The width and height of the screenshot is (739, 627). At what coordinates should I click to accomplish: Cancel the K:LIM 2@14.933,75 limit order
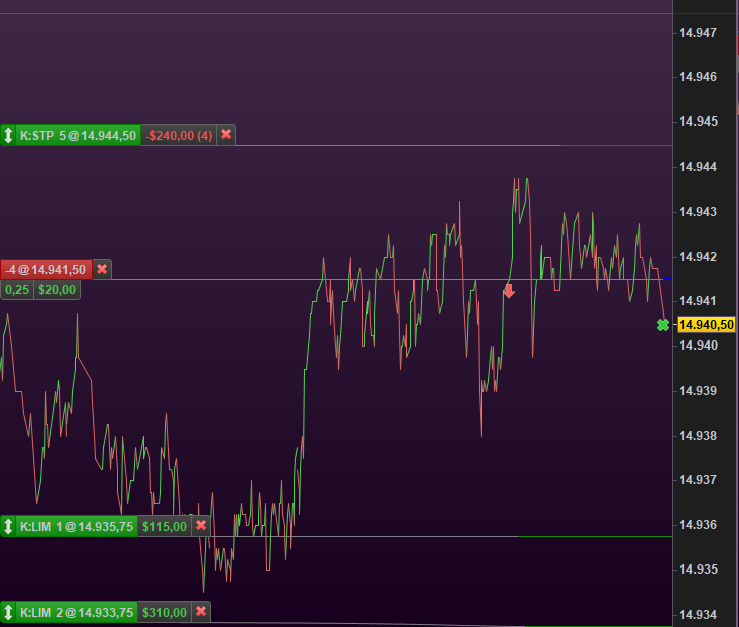click(x=201, y=612)
